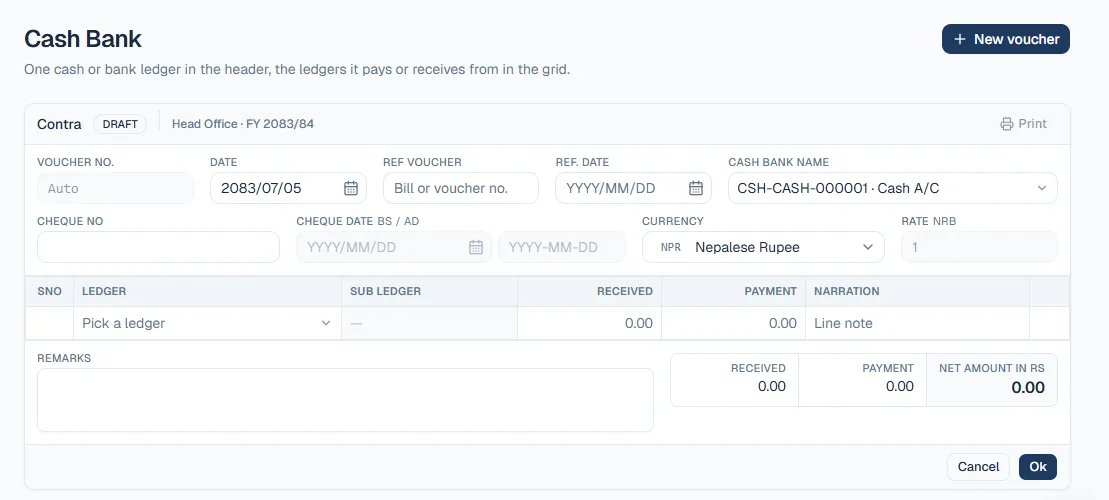Click the Print button
Viewport: 1109px width, 500px height.
point(1023,124)
